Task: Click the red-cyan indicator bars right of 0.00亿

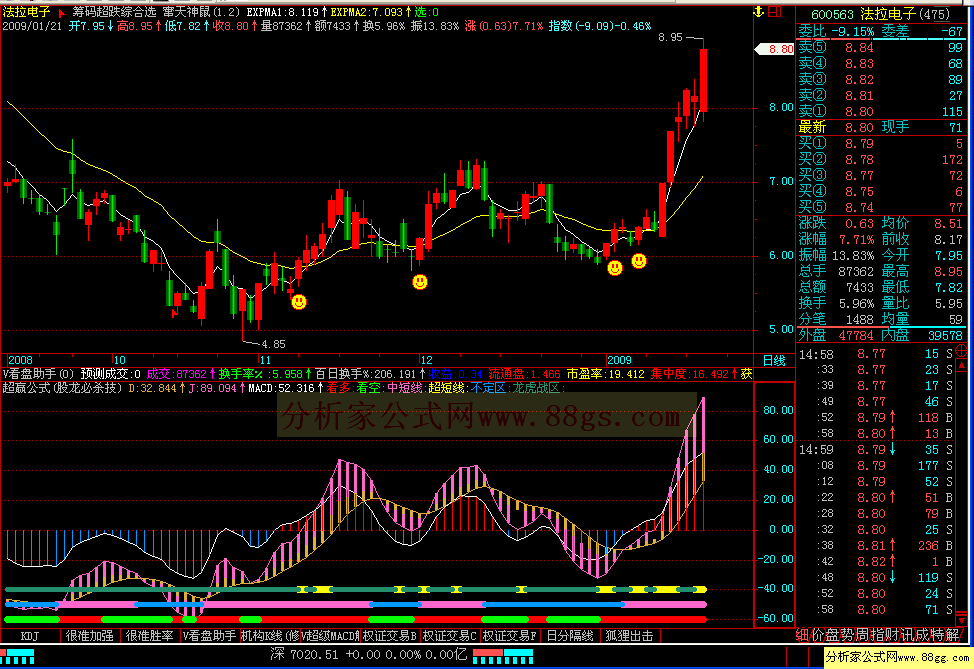Action: tap(503, 656)
